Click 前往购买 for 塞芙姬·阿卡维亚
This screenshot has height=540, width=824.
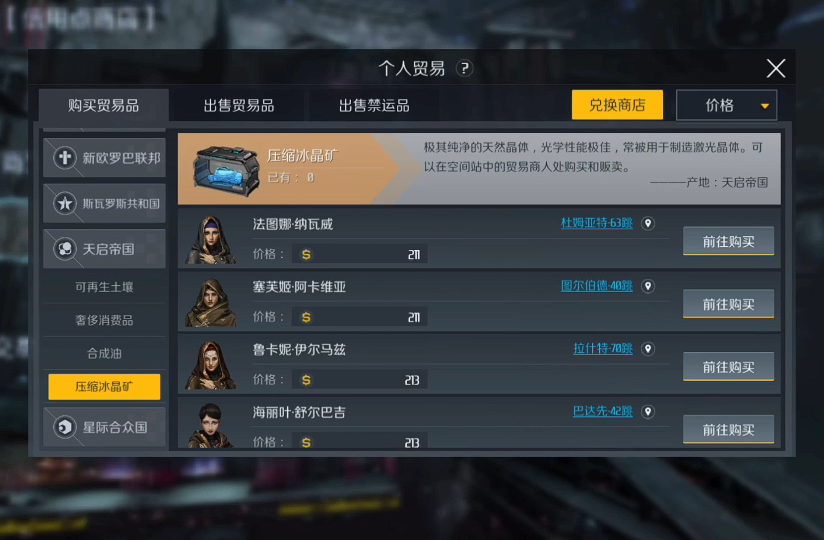point(728,304)
